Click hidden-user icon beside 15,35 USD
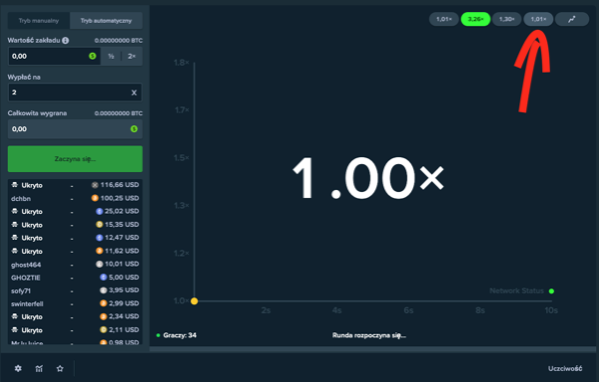Viewport: 599px width, 382px height. (15, 225)
